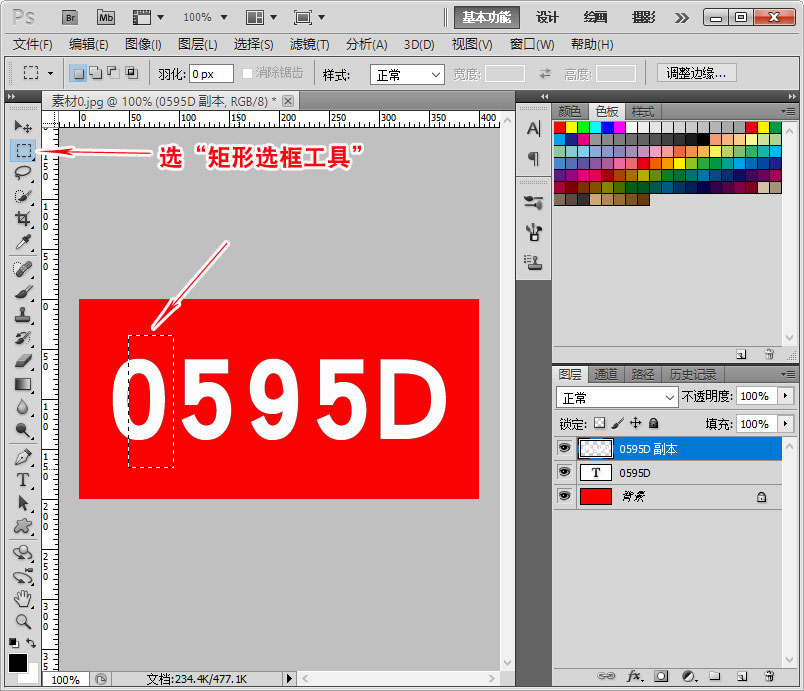804x691 pixels.
Task: Switch to 基本功能 workspace
Action: pyautogui.click(x=487, y=17)
